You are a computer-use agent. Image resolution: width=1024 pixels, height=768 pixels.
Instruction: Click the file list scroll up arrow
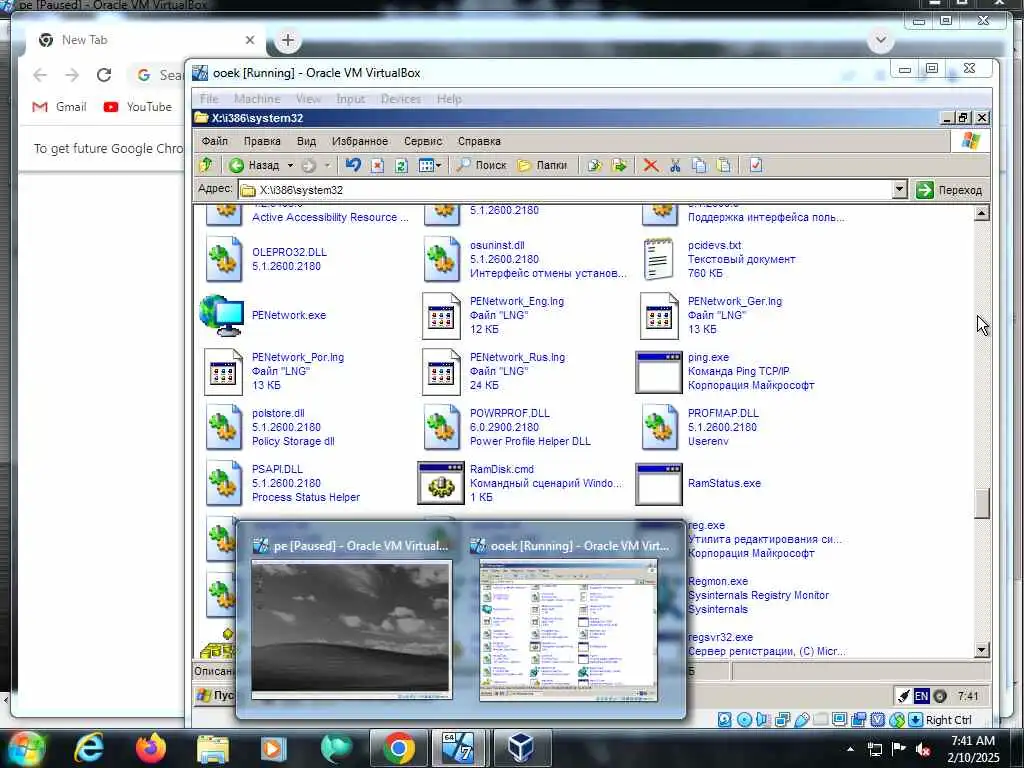tap(982, 213)
